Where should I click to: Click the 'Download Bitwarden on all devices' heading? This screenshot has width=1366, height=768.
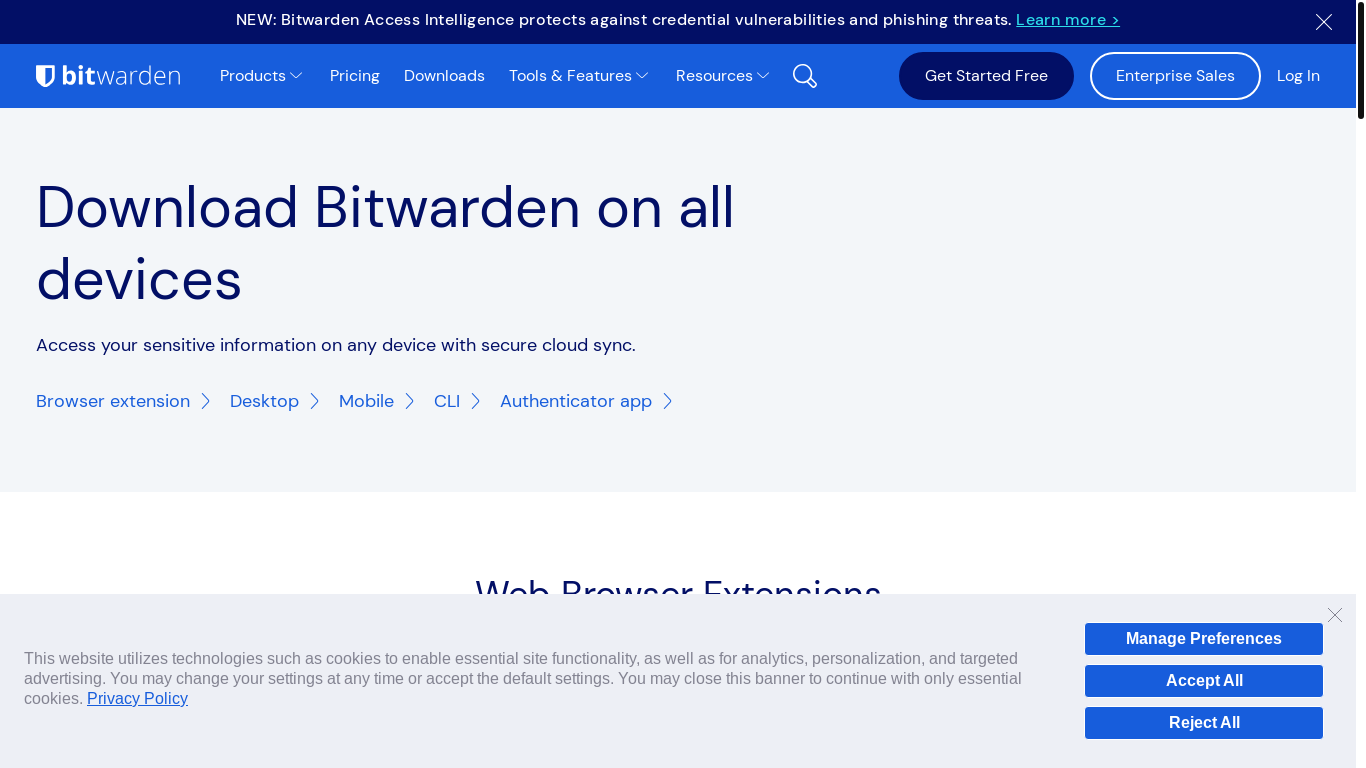click(385, 243)
